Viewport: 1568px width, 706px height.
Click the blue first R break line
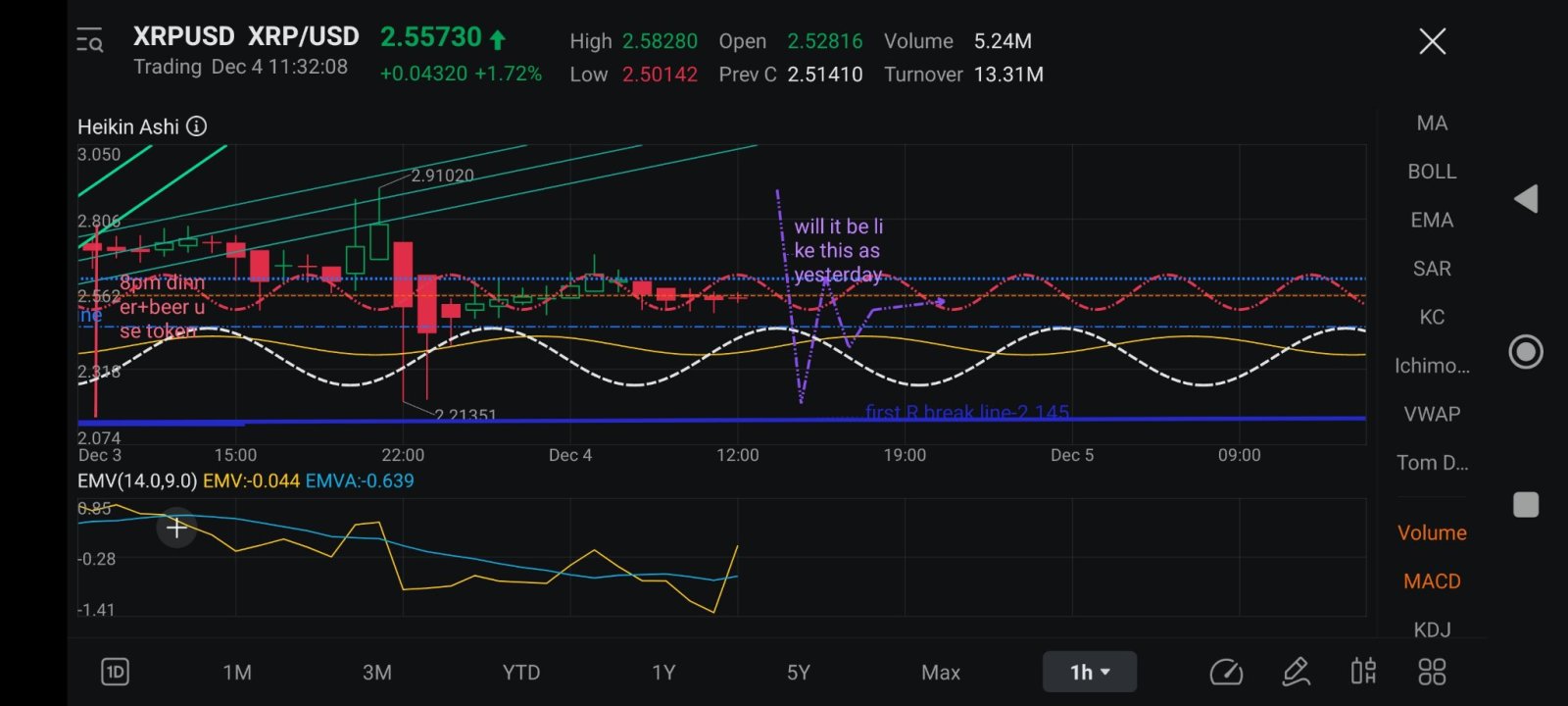721,420
